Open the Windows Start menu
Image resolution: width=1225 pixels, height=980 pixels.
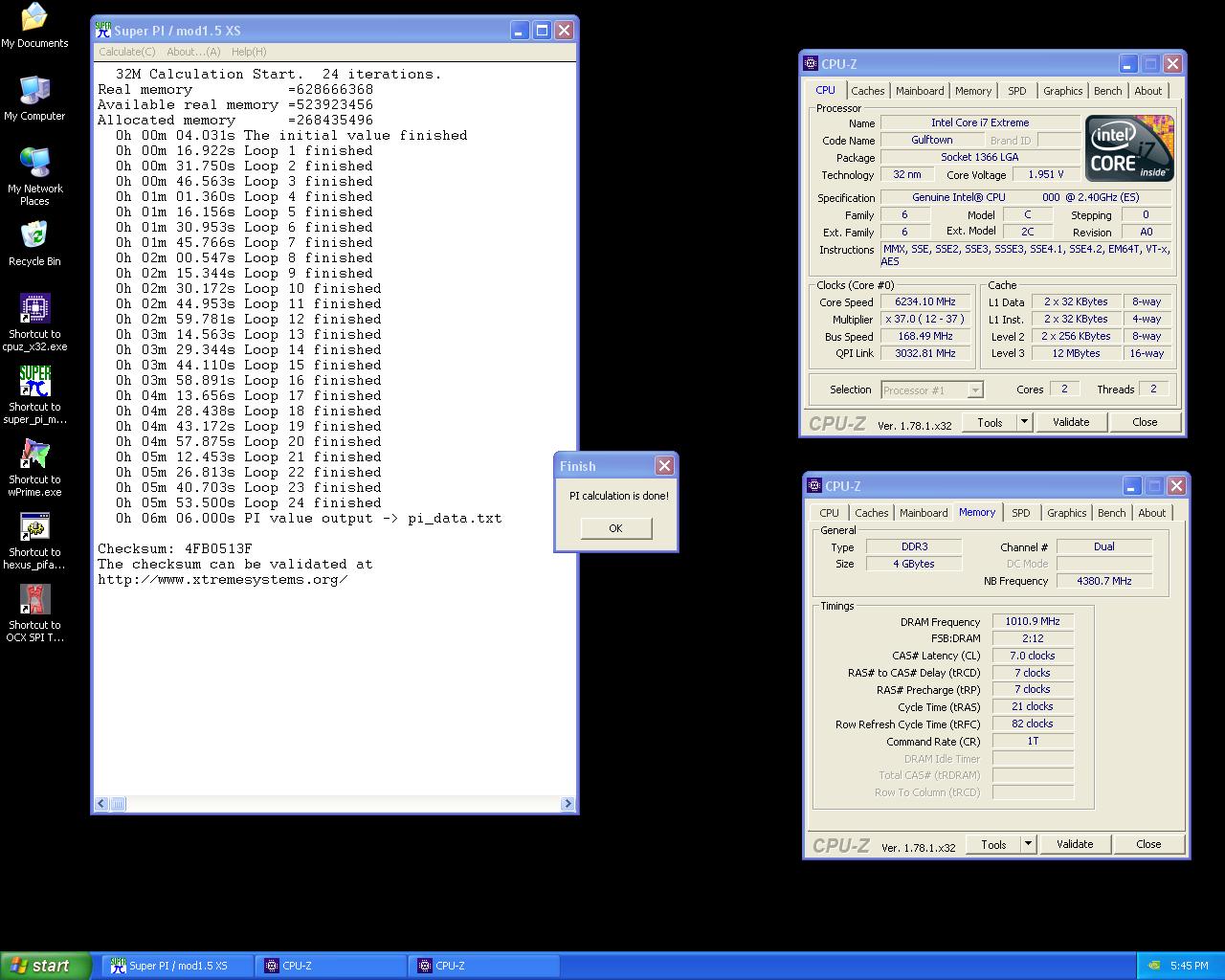pyautogui.click(x=46, y=966)
